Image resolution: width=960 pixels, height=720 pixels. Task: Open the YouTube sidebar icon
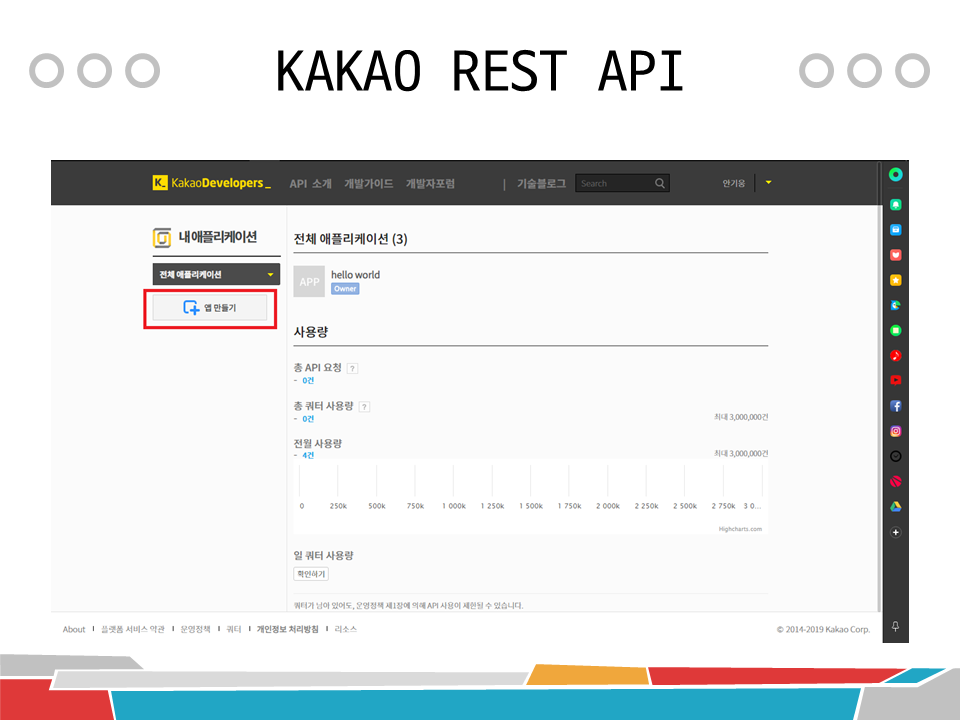point(896,380)
